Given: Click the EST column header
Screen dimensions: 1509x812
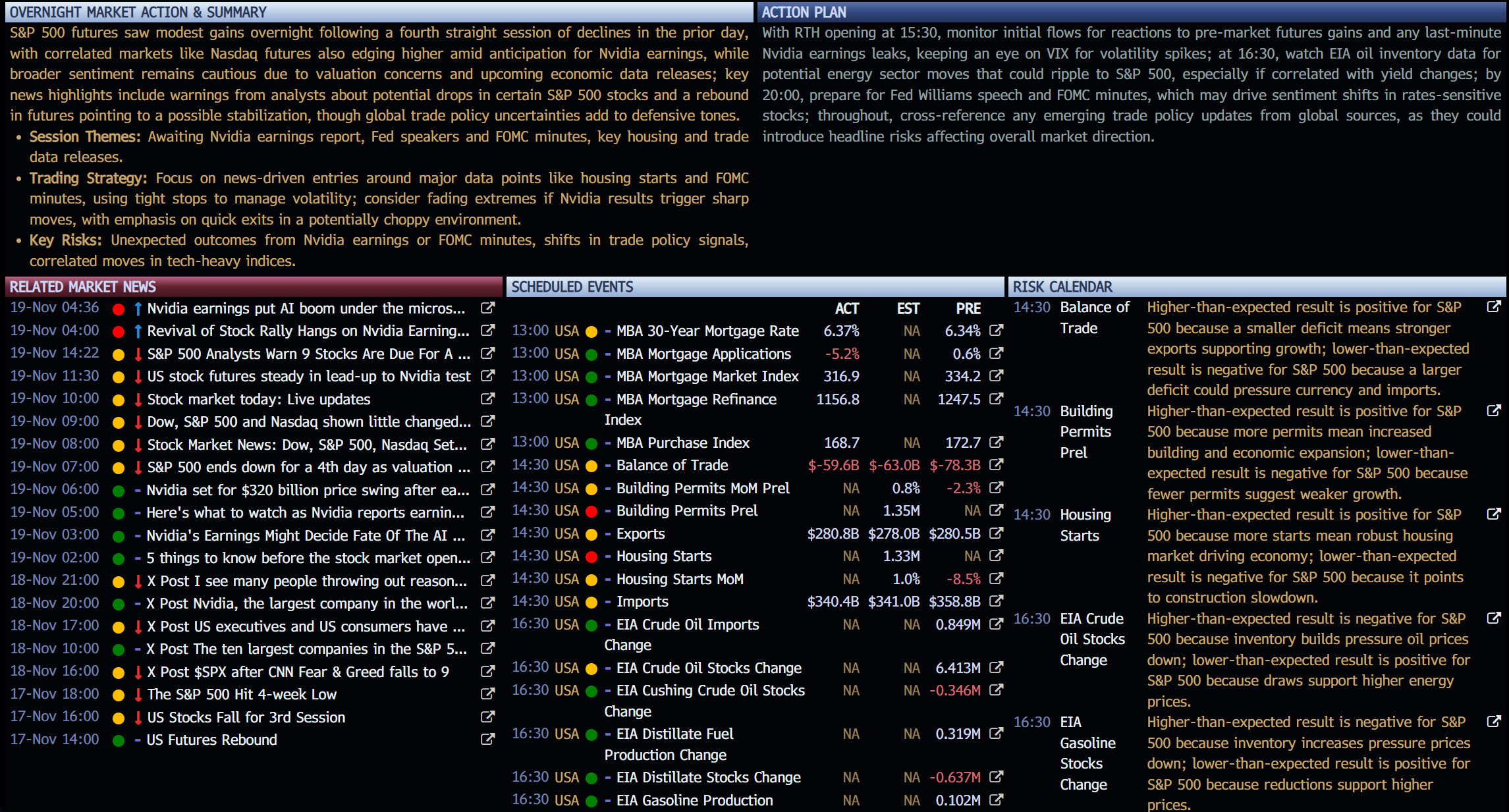Looking at the screenshot, I should click(908, 309).
